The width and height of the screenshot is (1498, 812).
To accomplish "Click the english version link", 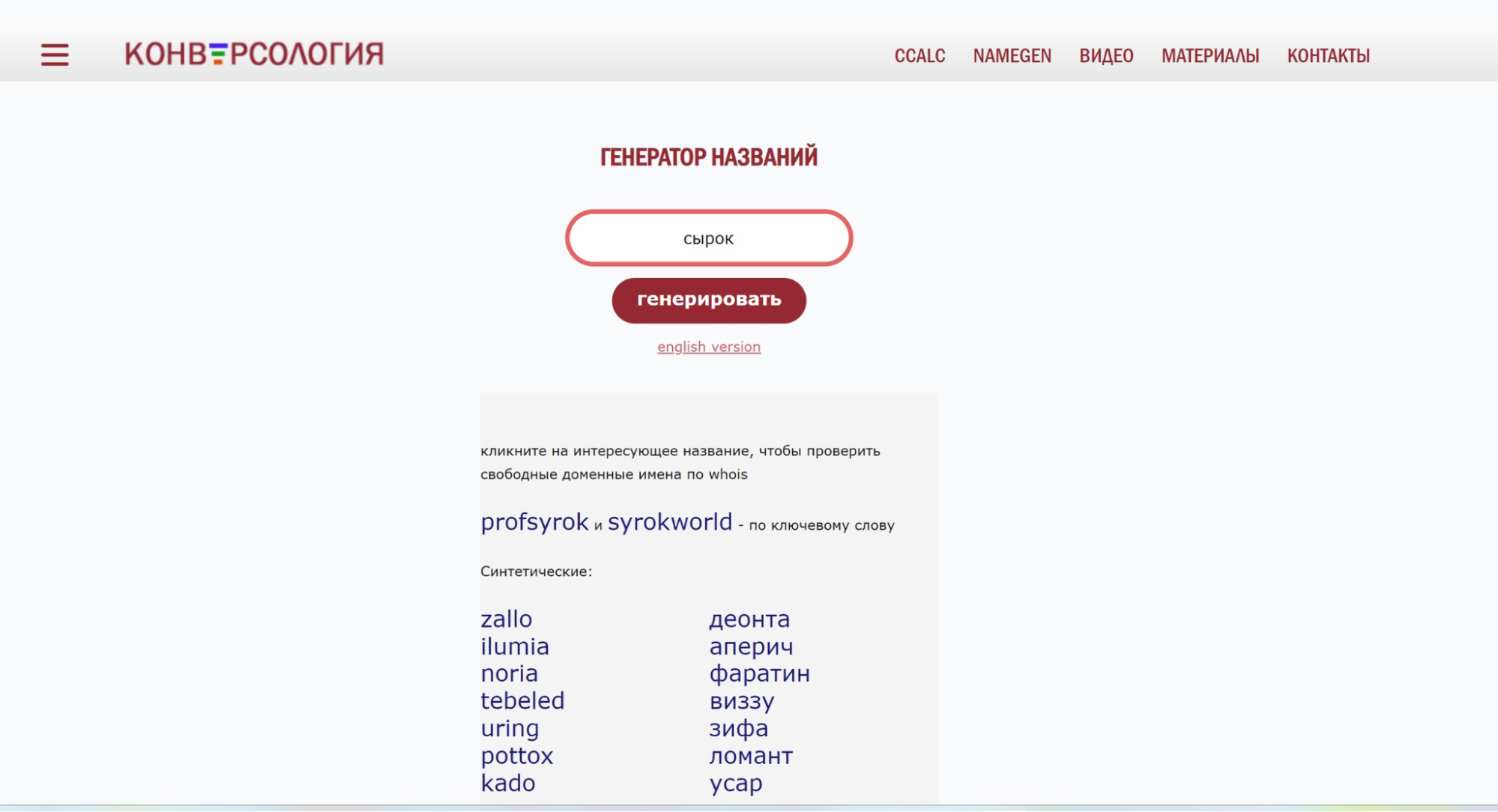I will point(708,346).
